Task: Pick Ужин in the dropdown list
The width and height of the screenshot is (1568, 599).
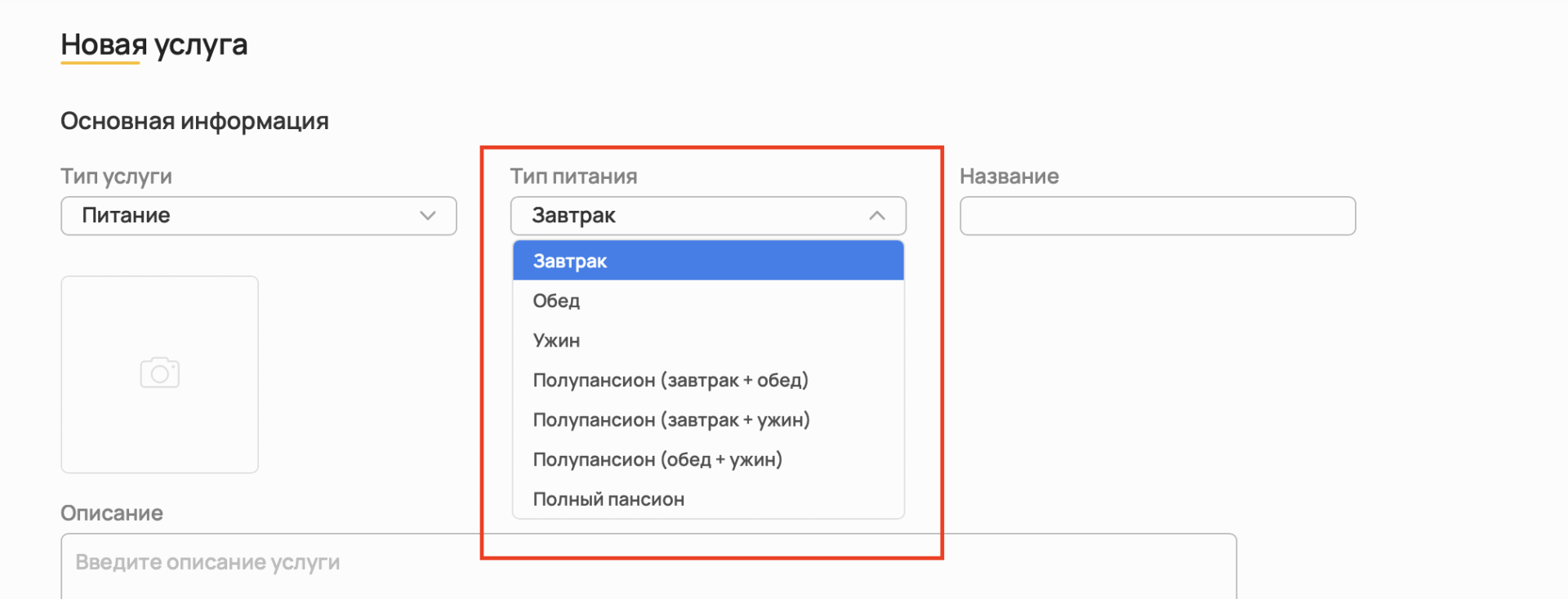Action: tap(556, 341)
